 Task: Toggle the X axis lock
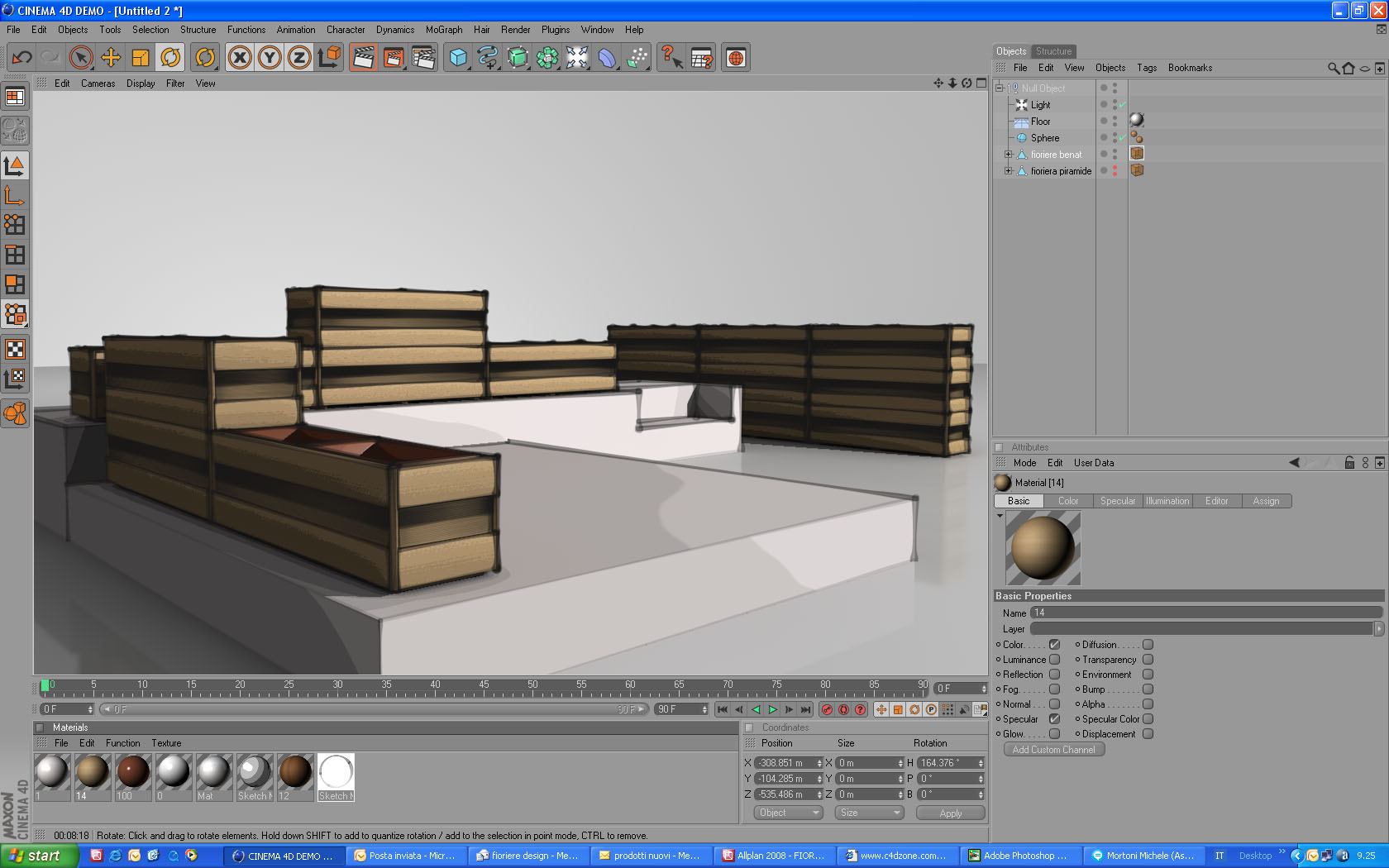[240, 57]
